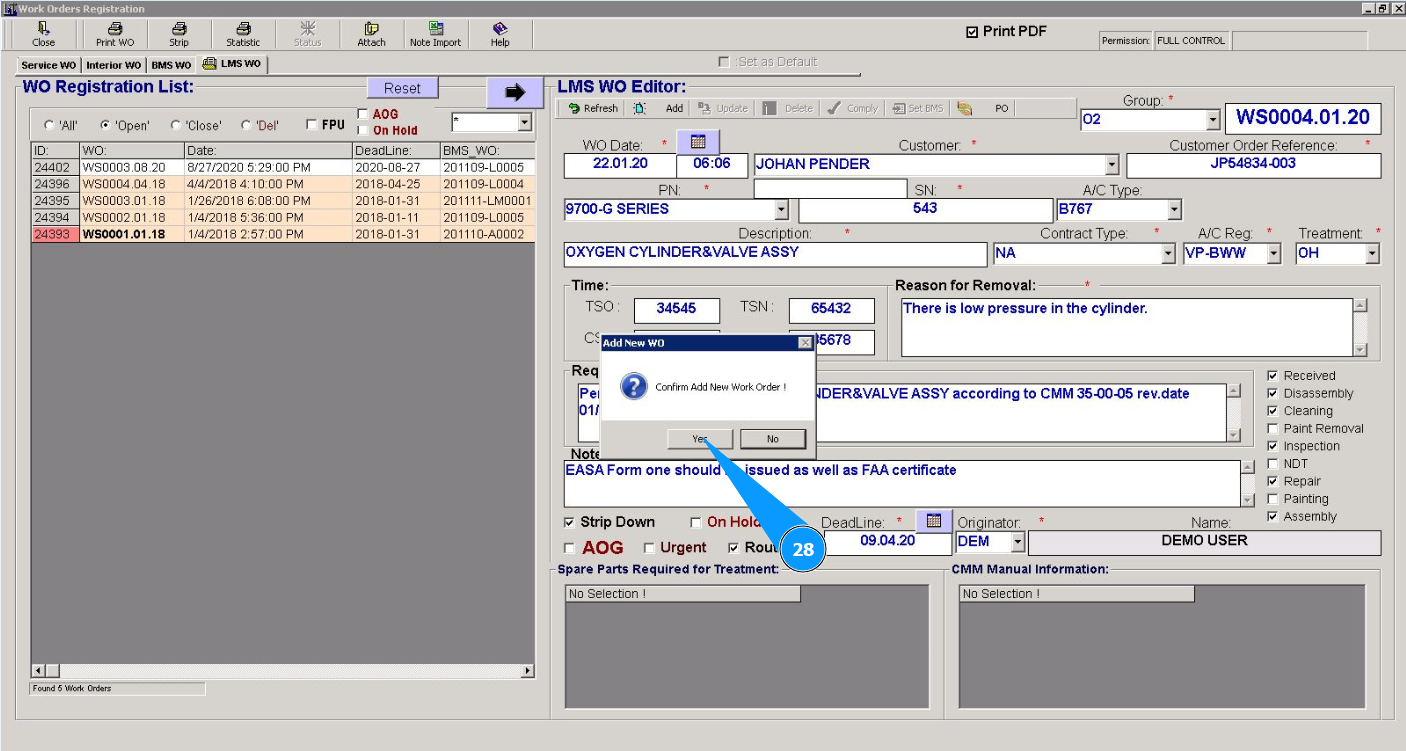Screen dimensions: 1406x751
Task: Open the Statistic report icon
Action: point(243,34)
